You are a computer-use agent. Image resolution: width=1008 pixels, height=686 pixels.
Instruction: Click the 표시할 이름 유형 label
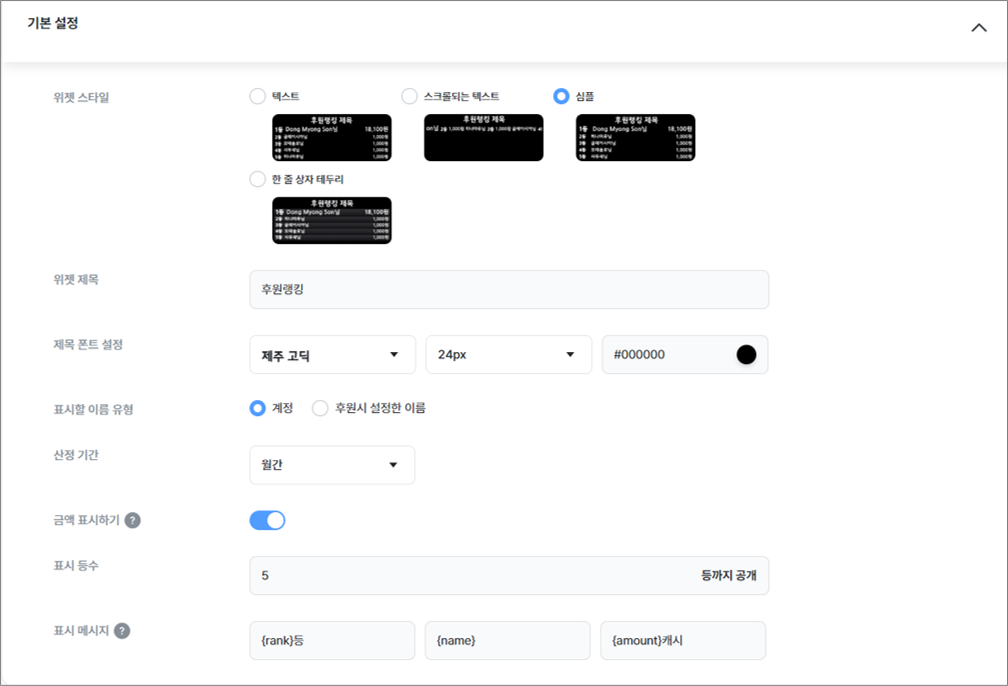(x=93, y=410)
